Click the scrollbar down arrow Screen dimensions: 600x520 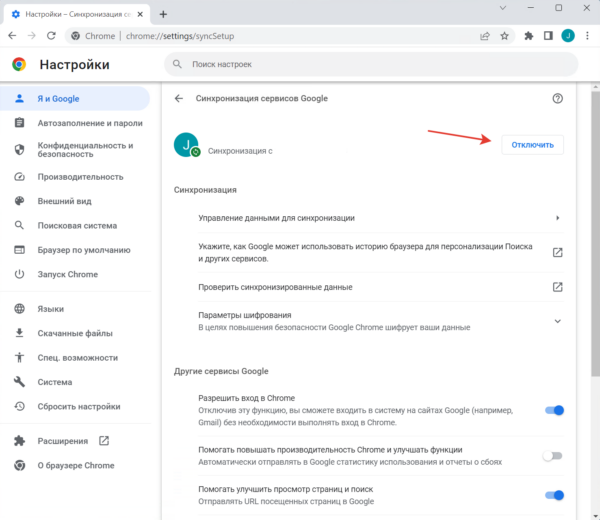click(596, 516)
